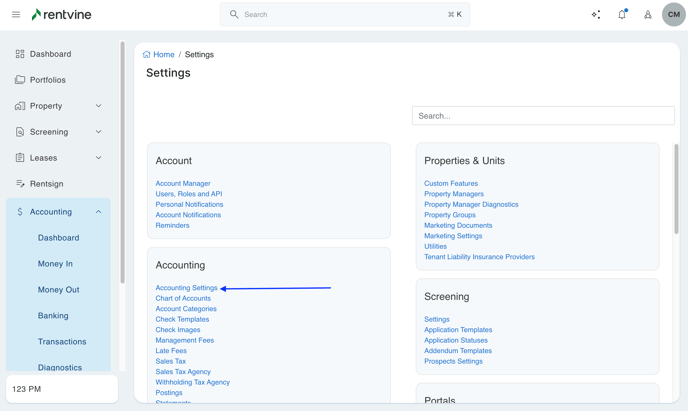Click the settings page vertical scrollbar
Image resolution: width=688 pixels, height=411 pixels.
pos(676,190)
